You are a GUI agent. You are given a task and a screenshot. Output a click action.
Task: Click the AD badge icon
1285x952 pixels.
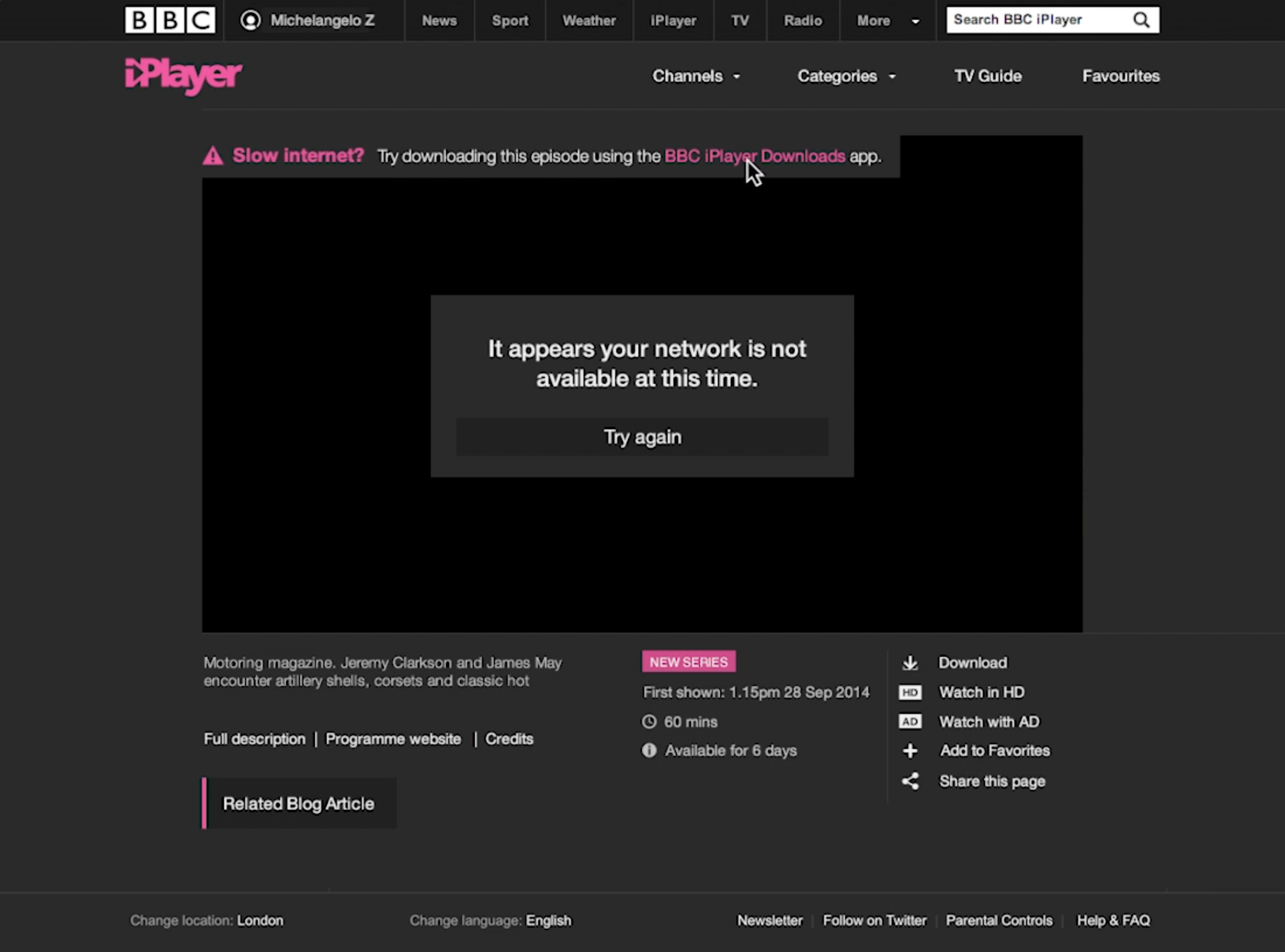[910, 722]
